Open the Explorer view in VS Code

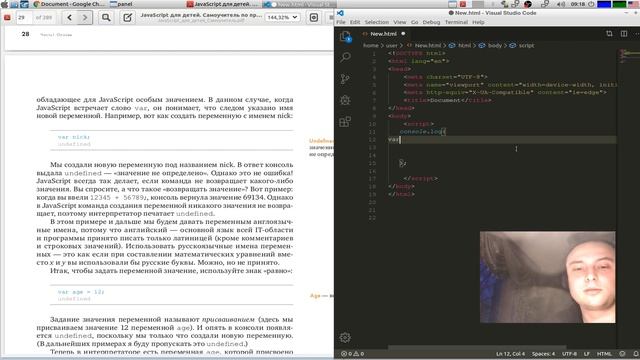(345, 36)
